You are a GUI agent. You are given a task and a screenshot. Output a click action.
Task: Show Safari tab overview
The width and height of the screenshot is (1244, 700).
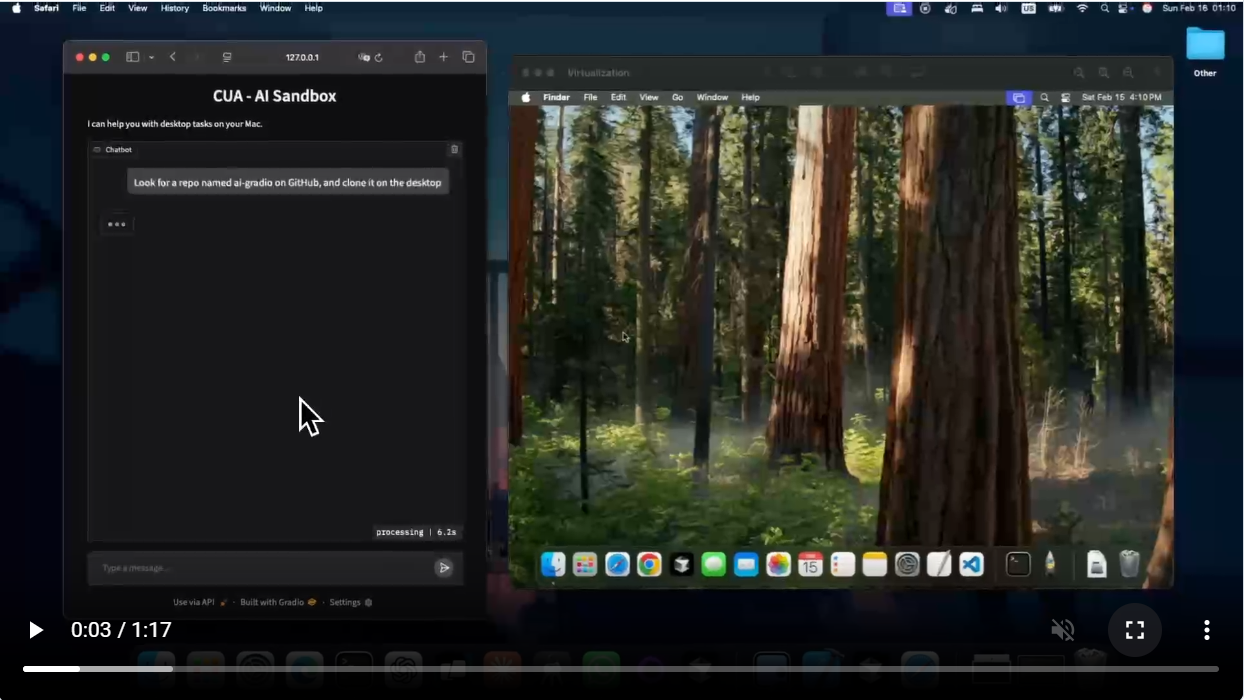click(x=468, y=57)
